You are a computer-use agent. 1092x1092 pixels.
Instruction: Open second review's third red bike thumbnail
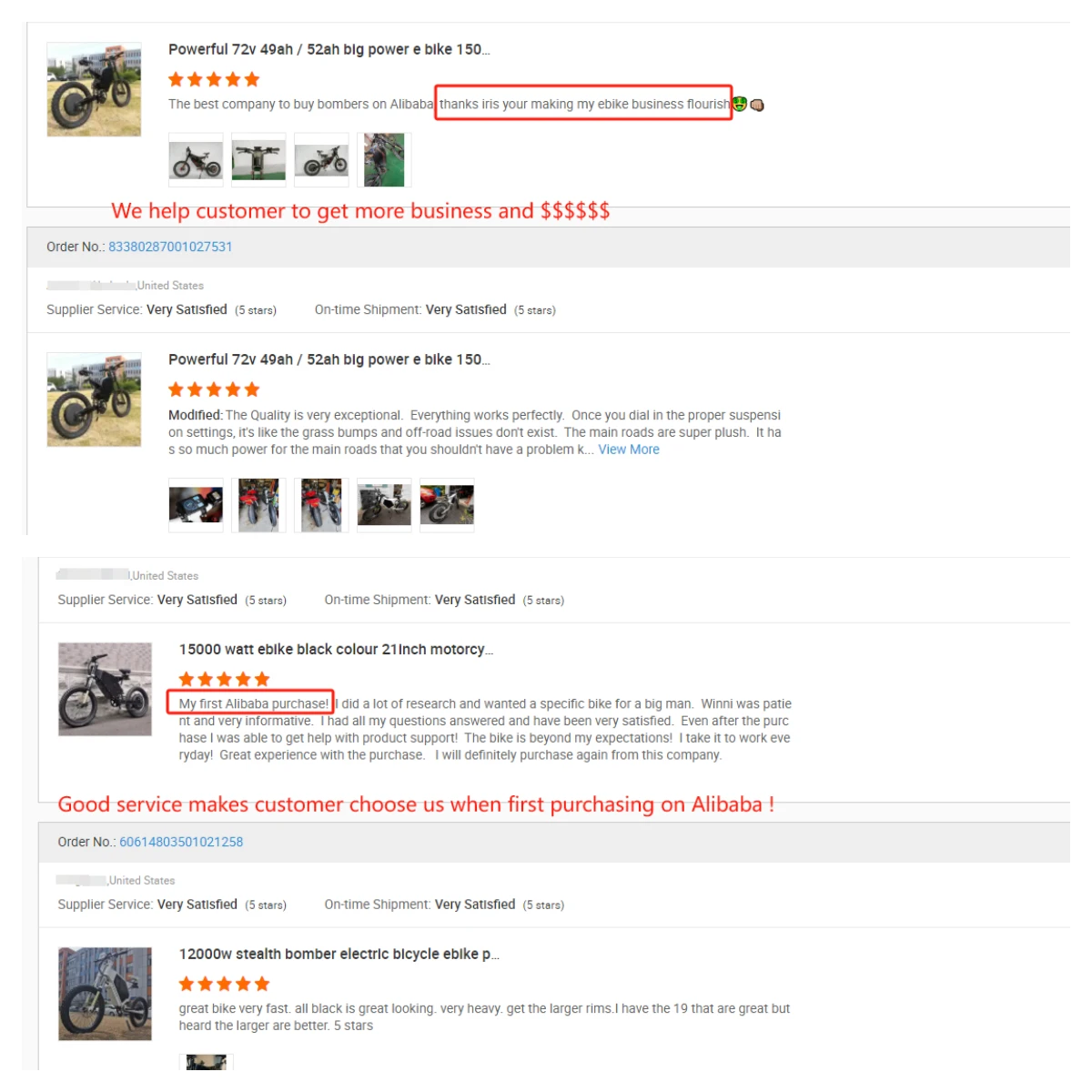pyautogui.click(x=321, y=505)
